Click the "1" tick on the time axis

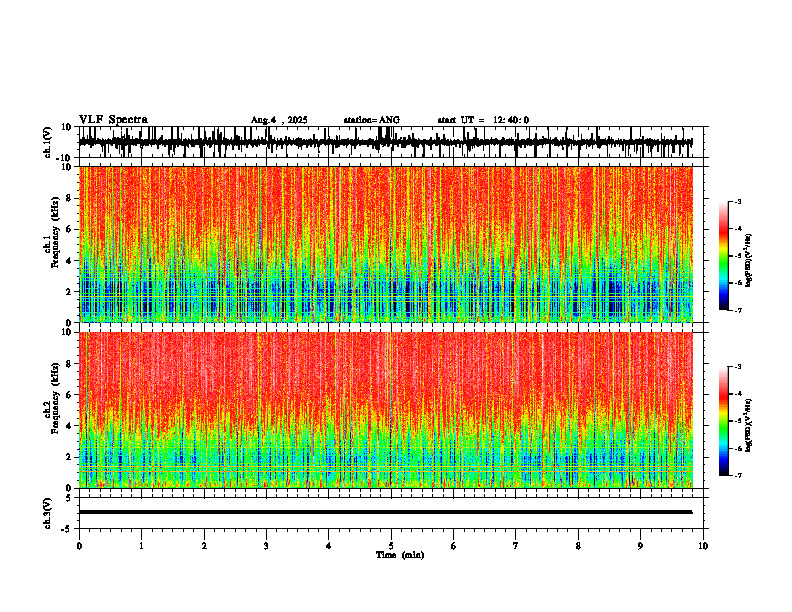coord(141,546)
